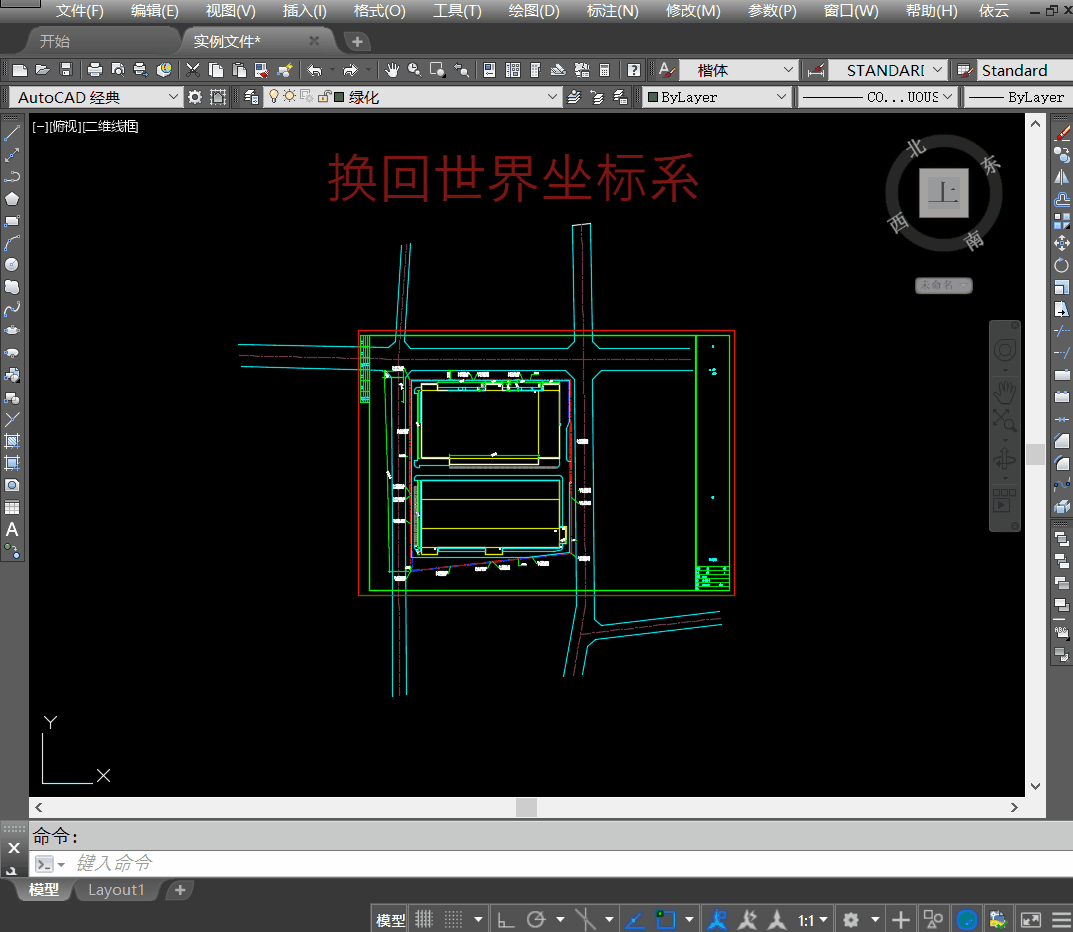Open the 标注(N) menu

click(x=612, y=11)
